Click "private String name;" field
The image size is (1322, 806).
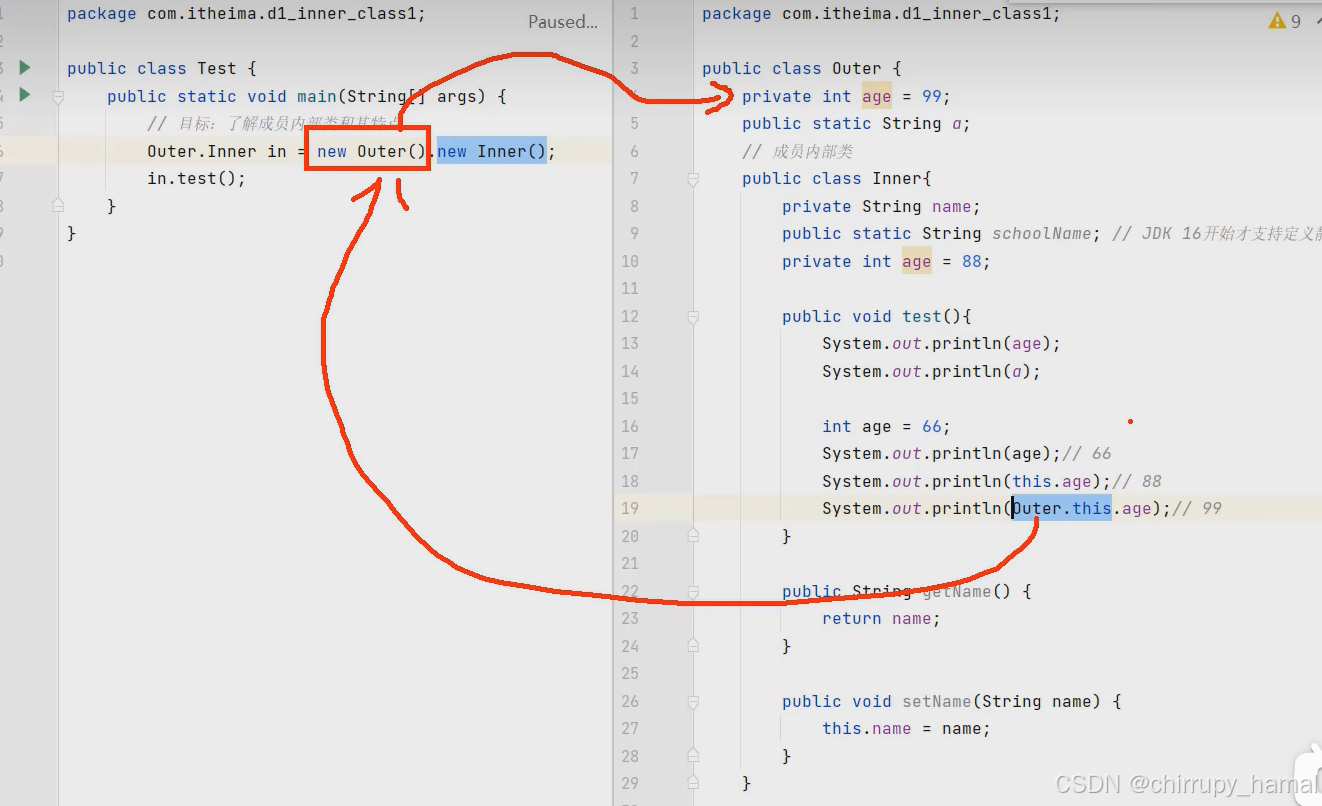point(881,206)
